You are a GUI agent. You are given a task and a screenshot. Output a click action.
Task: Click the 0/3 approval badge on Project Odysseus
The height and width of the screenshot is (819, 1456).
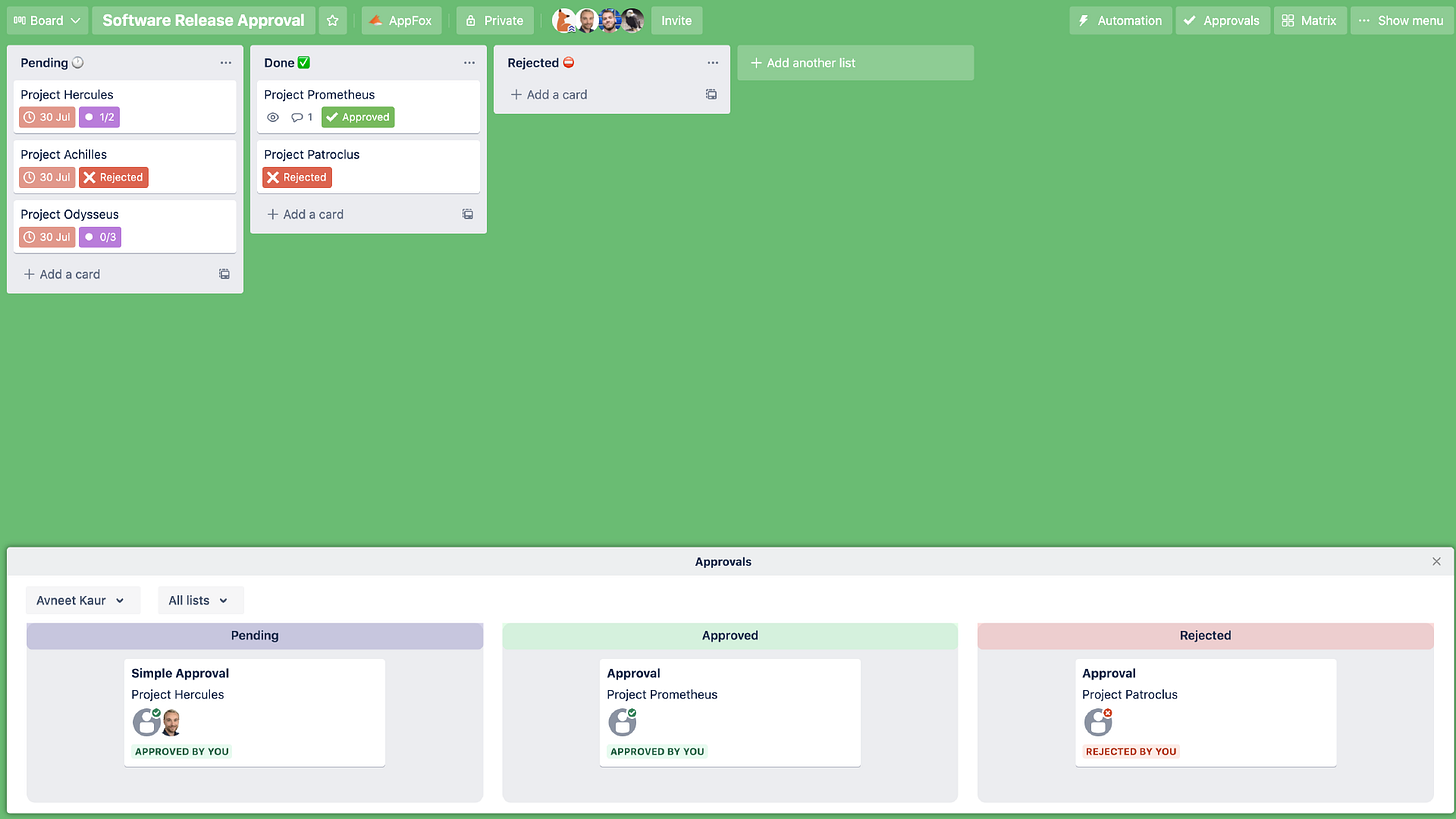100,237
